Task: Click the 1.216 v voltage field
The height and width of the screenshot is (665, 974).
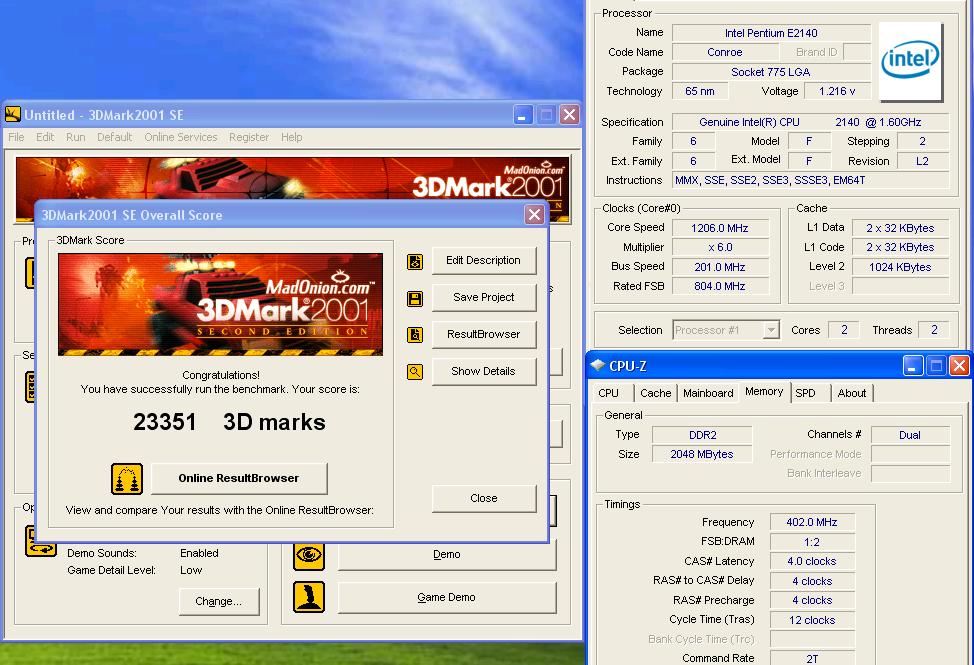Action: 837,91
